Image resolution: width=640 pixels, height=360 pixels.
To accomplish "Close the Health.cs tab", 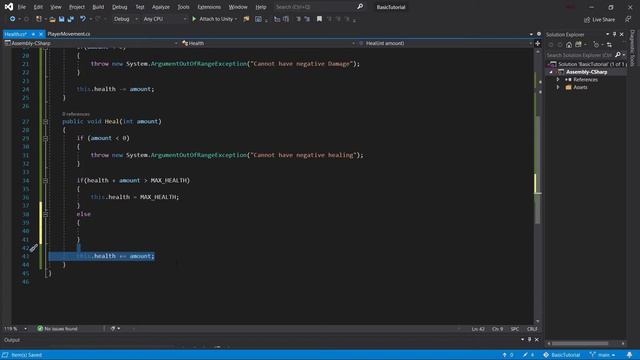I will click(x=40, y=34).
